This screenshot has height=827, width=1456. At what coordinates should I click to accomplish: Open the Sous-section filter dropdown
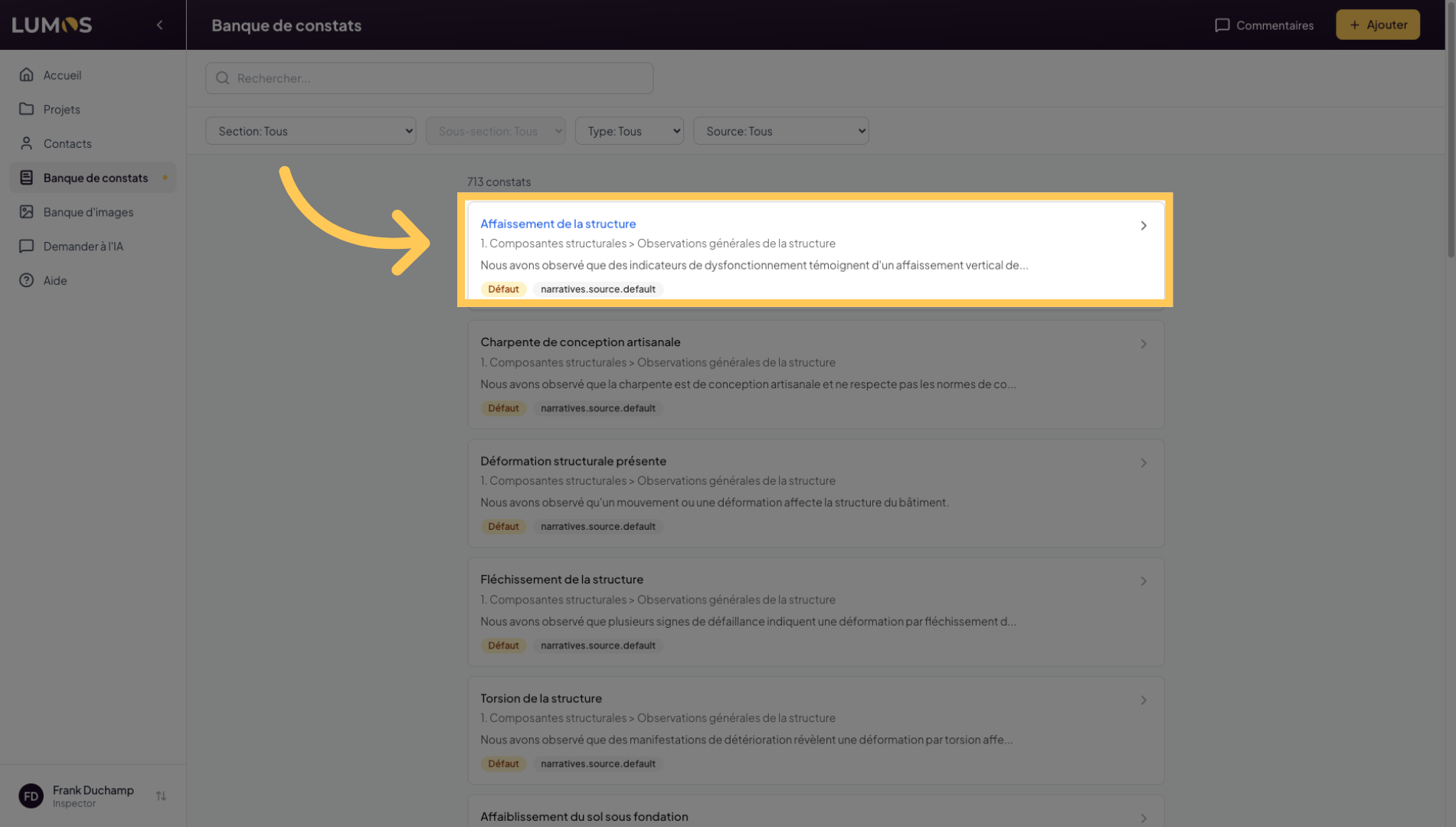tap(495, 131)
